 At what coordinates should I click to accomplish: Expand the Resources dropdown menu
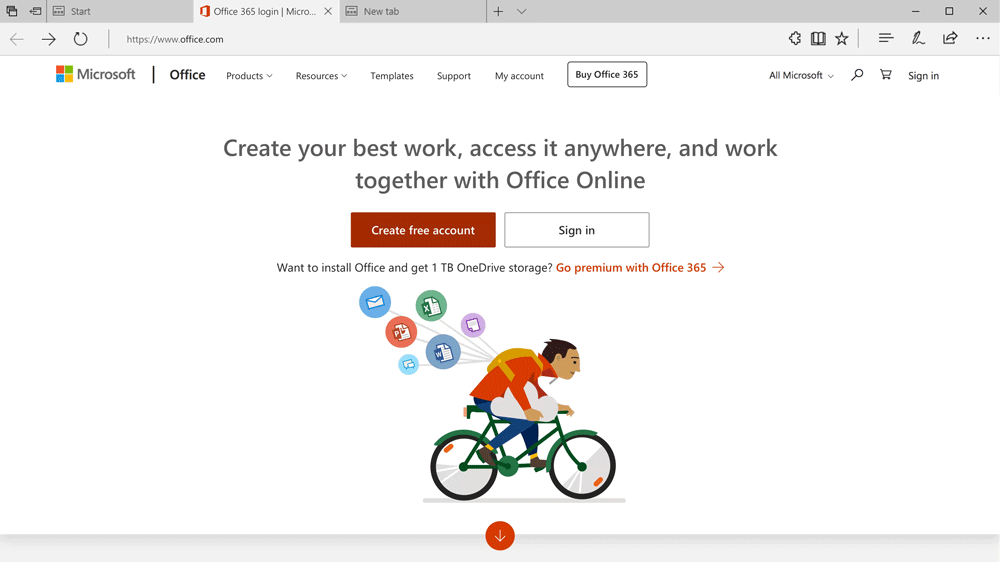click(321, 75)
